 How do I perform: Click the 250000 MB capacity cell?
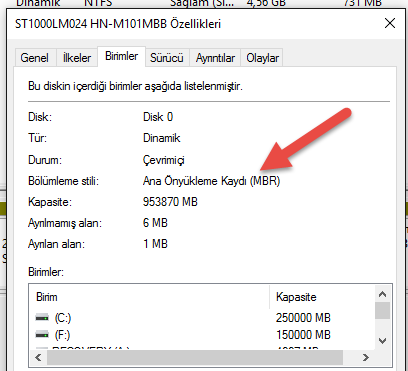[303, 318]
